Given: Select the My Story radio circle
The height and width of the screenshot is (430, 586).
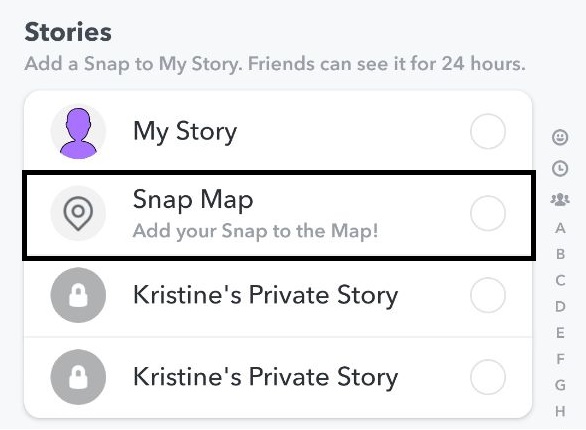Looking at the screenshot, I should point(488,131).
